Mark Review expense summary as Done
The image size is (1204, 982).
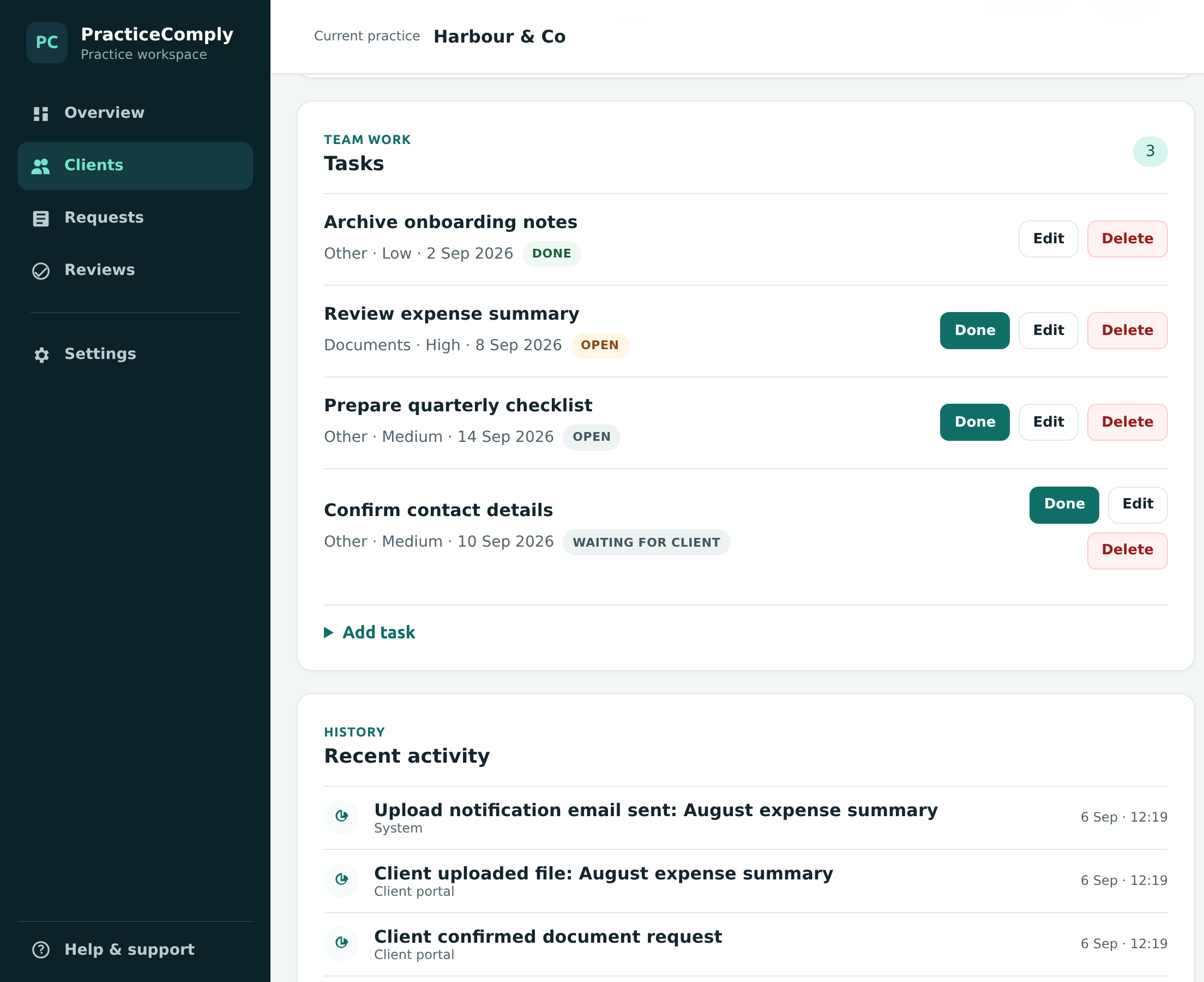point(975,331)
